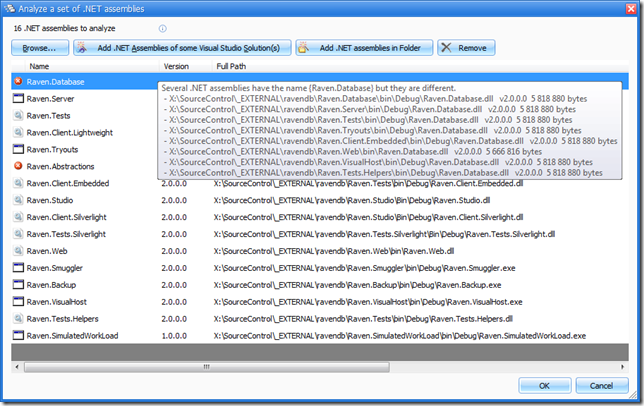This screenshot has height=406, width=644.
Task: Click the horizontal scrollbar thumb
Action: coord(207,367)
